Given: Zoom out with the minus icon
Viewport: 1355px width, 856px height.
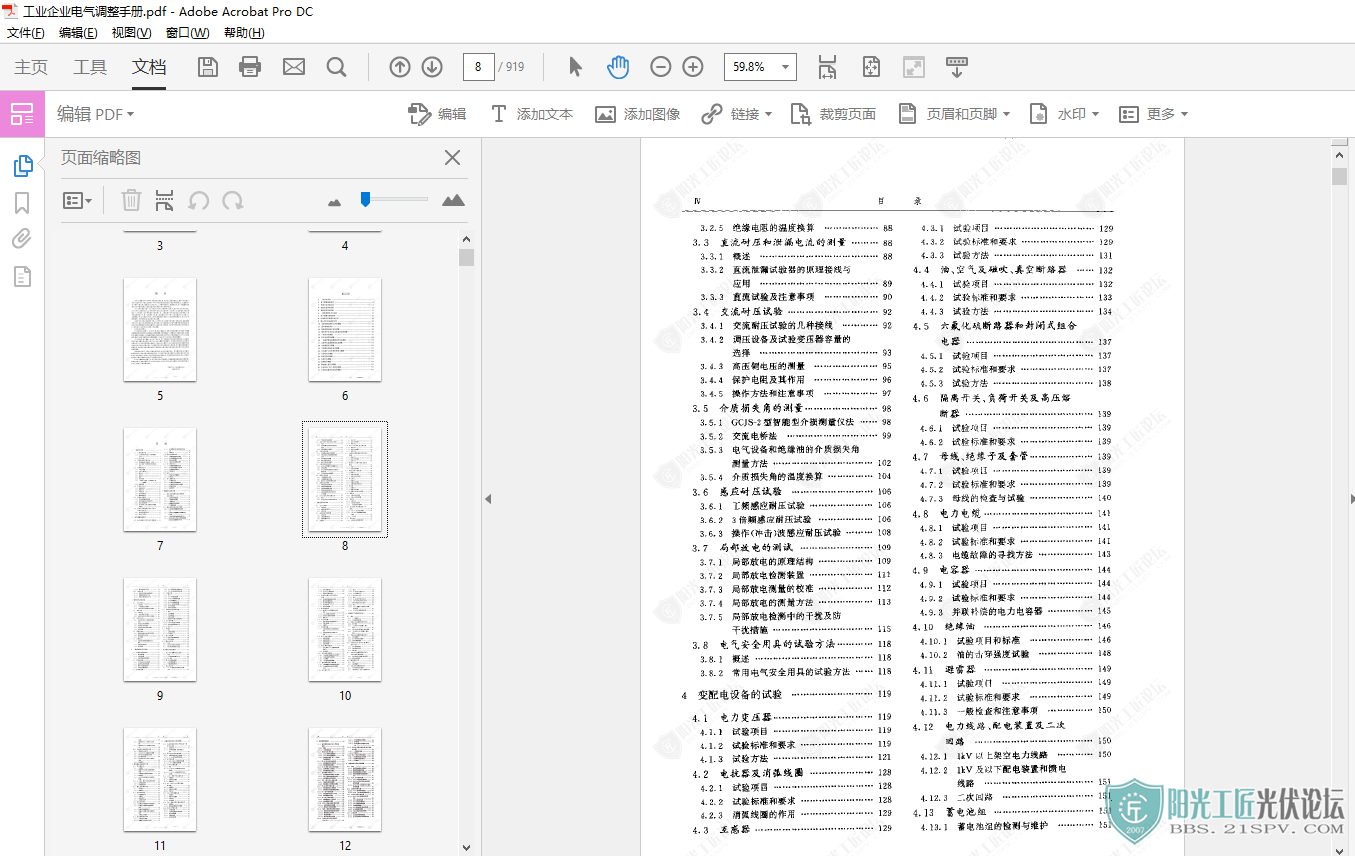Looking at the screenshot, I should (661, 67).
